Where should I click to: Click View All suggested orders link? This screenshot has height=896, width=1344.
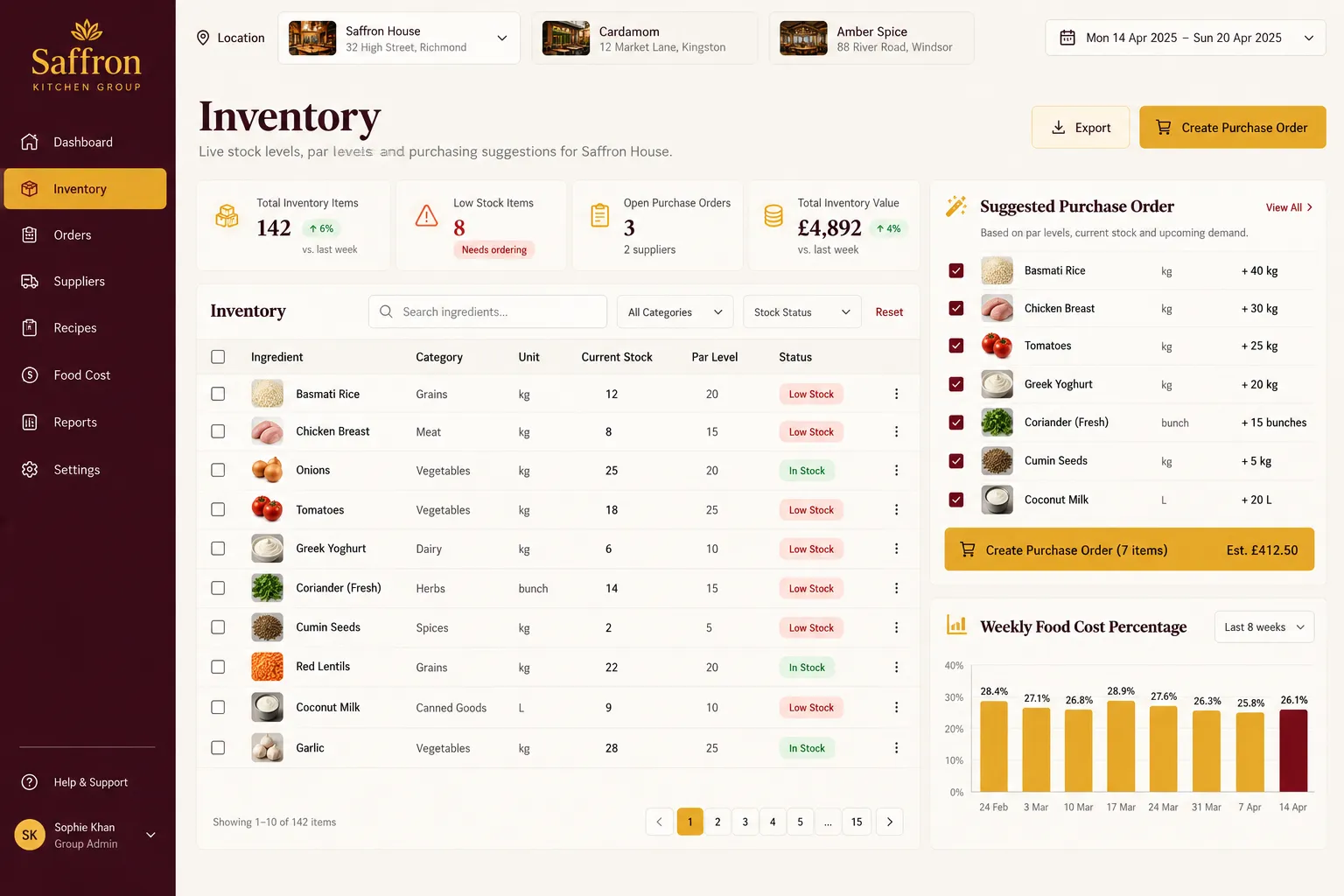click(x=1289, y=207)
